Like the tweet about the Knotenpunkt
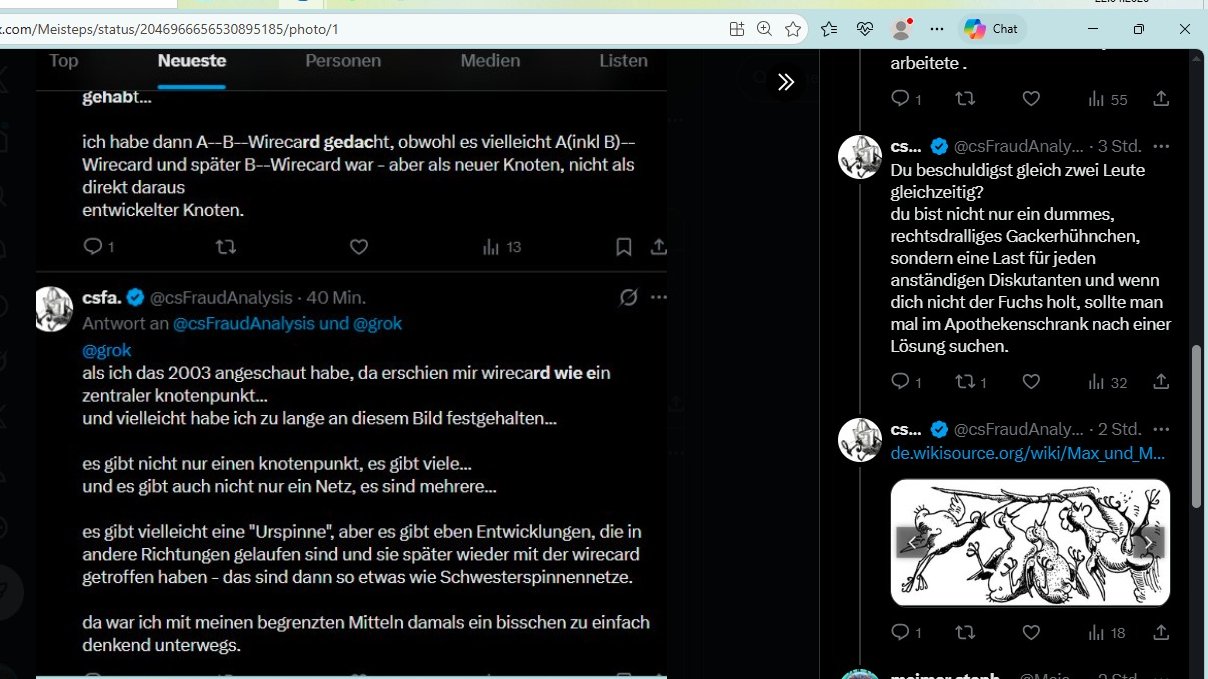The width and height of the screenshot is (1208, 679). pos(358,677)
